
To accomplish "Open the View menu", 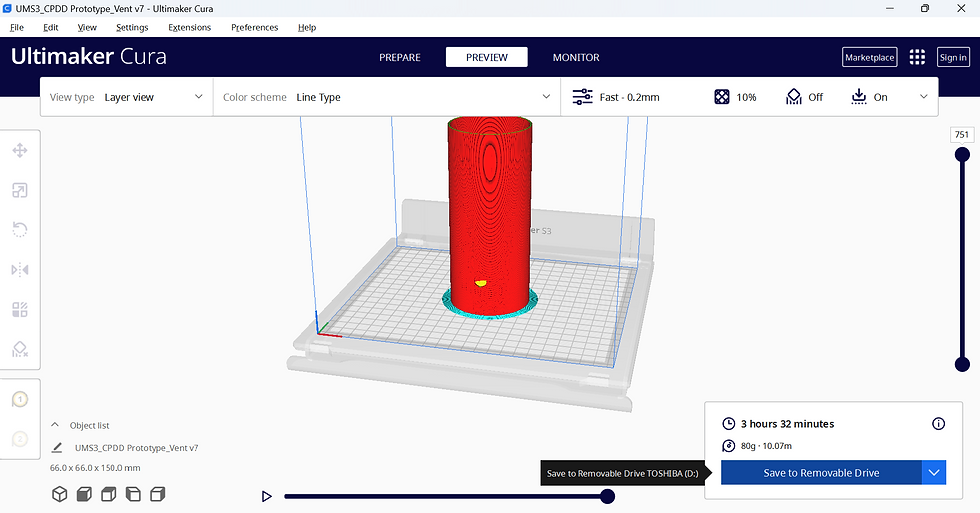I will tap(87, 27).
